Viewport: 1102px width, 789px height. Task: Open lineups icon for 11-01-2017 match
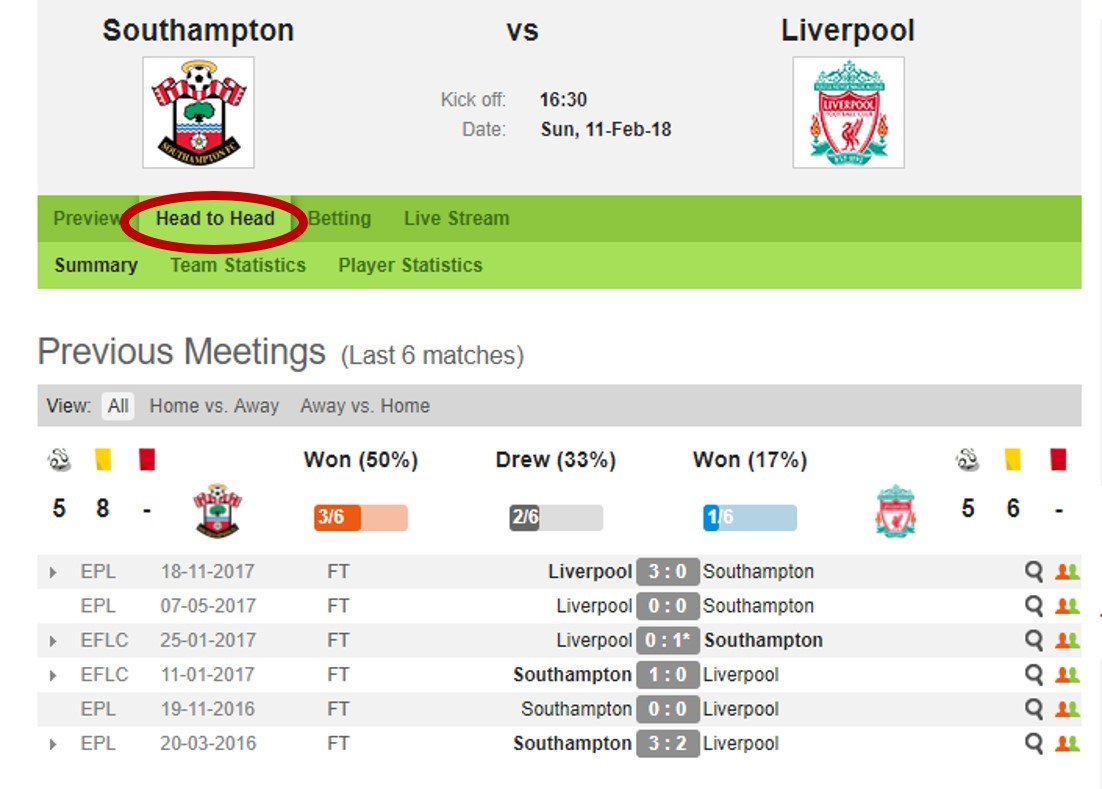[x=1067, y=674]
